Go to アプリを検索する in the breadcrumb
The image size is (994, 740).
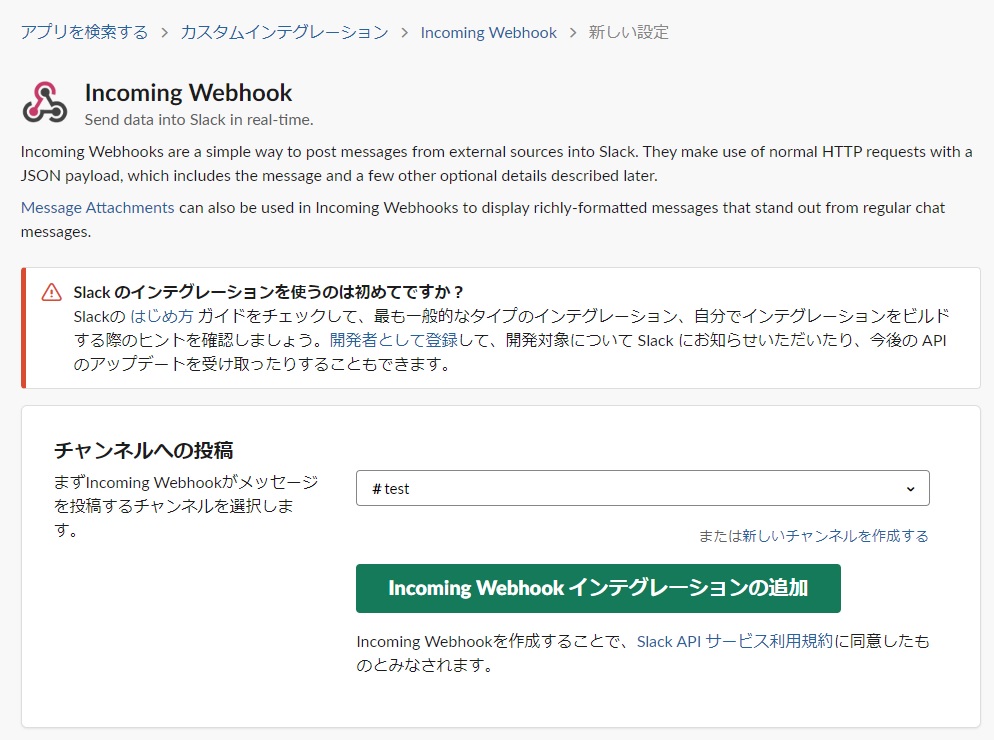coord(84,32)
